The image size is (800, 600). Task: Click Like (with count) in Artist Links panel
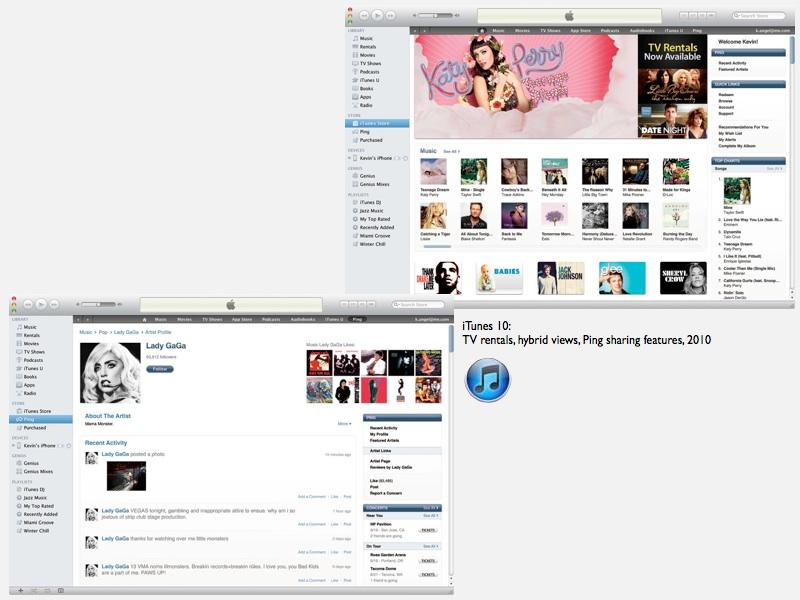click(381, 481)
